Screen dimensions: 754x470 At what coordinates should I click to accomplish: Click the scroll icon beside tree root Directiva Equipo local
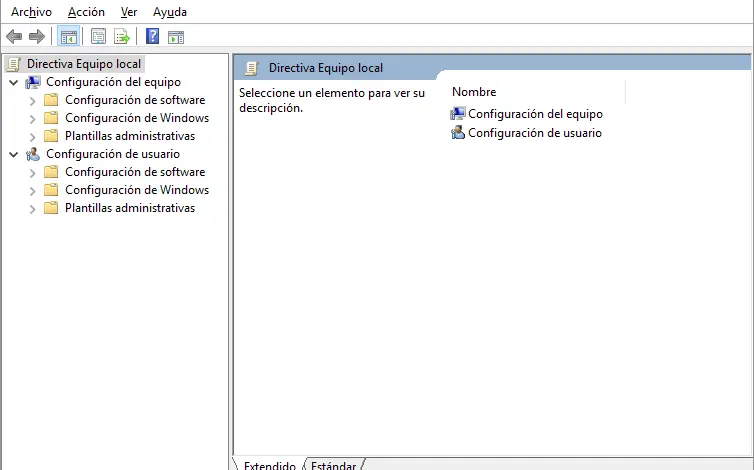pyautogui.click(x=13, y=64)
